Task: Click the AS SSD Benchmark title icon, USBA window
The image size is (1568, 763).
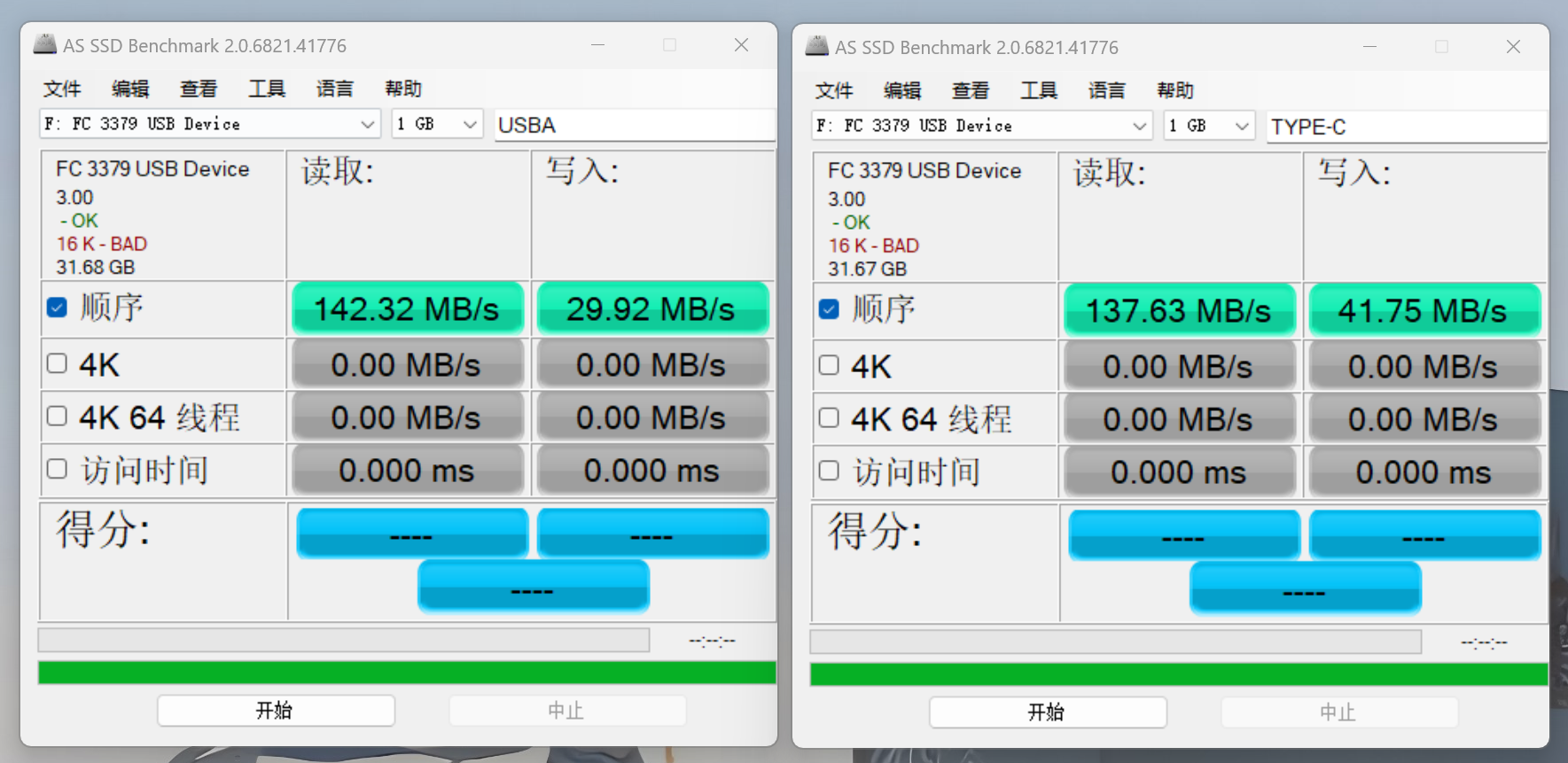Action: coord(44,44)
